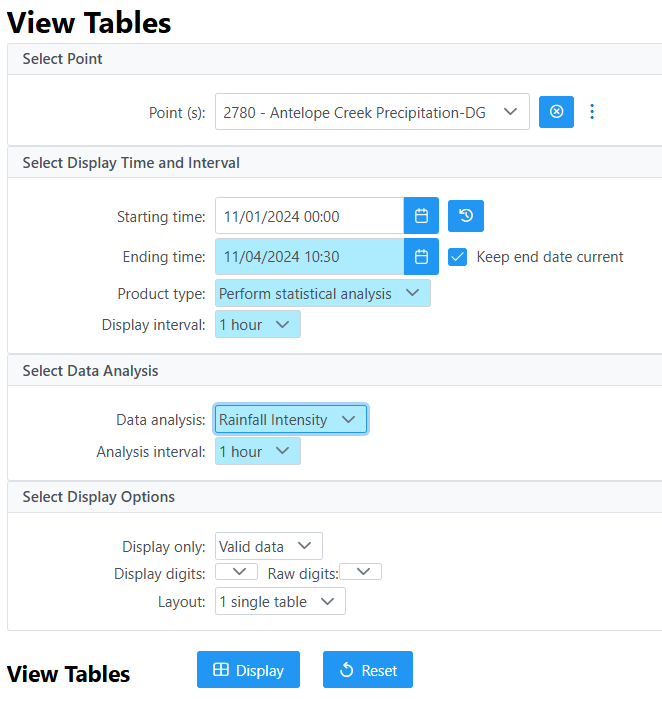
Task: Toggle Keep end date current checkbox
Action: (x=457, y=257)
